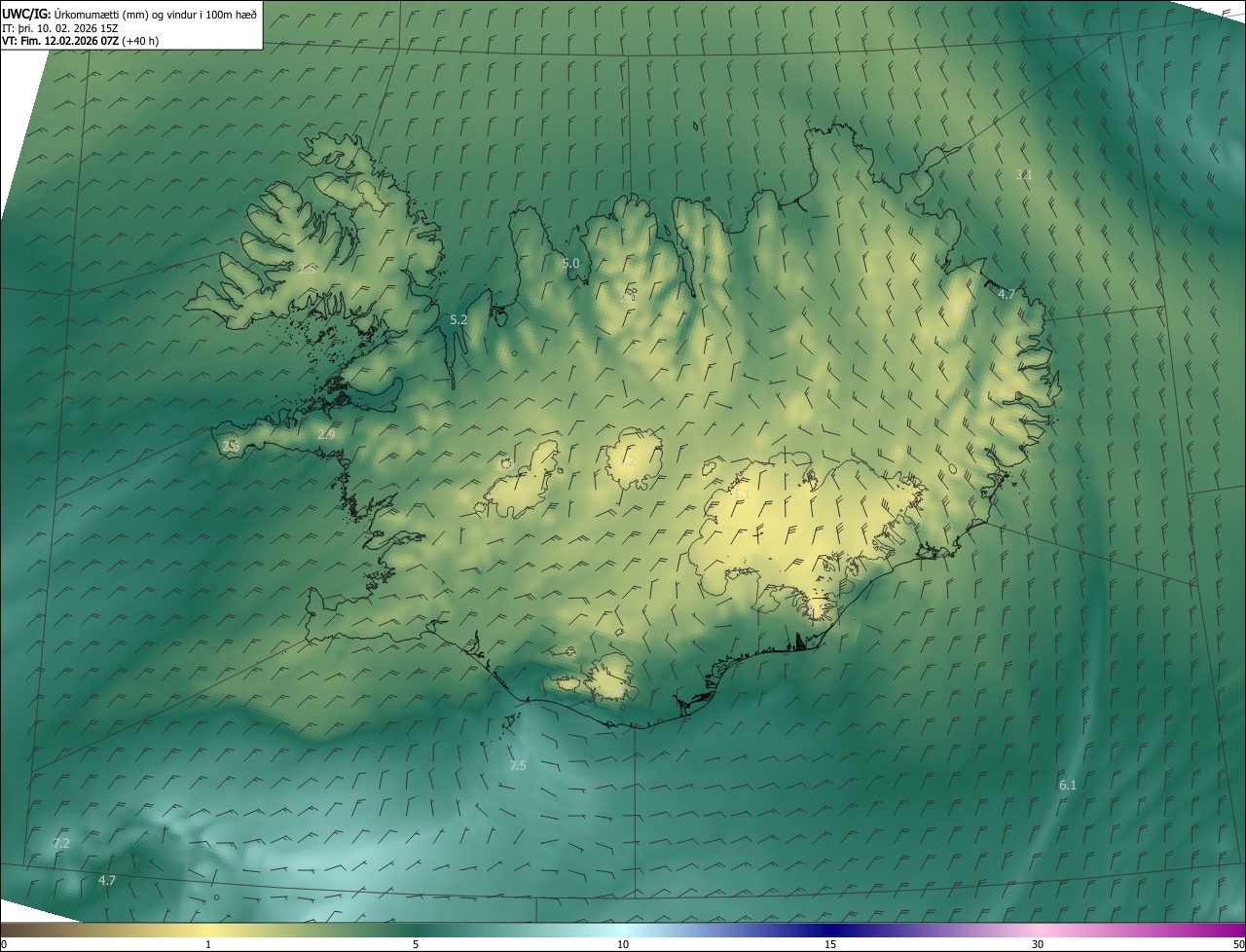
Task: Select the 6.1 value label over the southeast ocean
Action: click(x=1068, y=785)
